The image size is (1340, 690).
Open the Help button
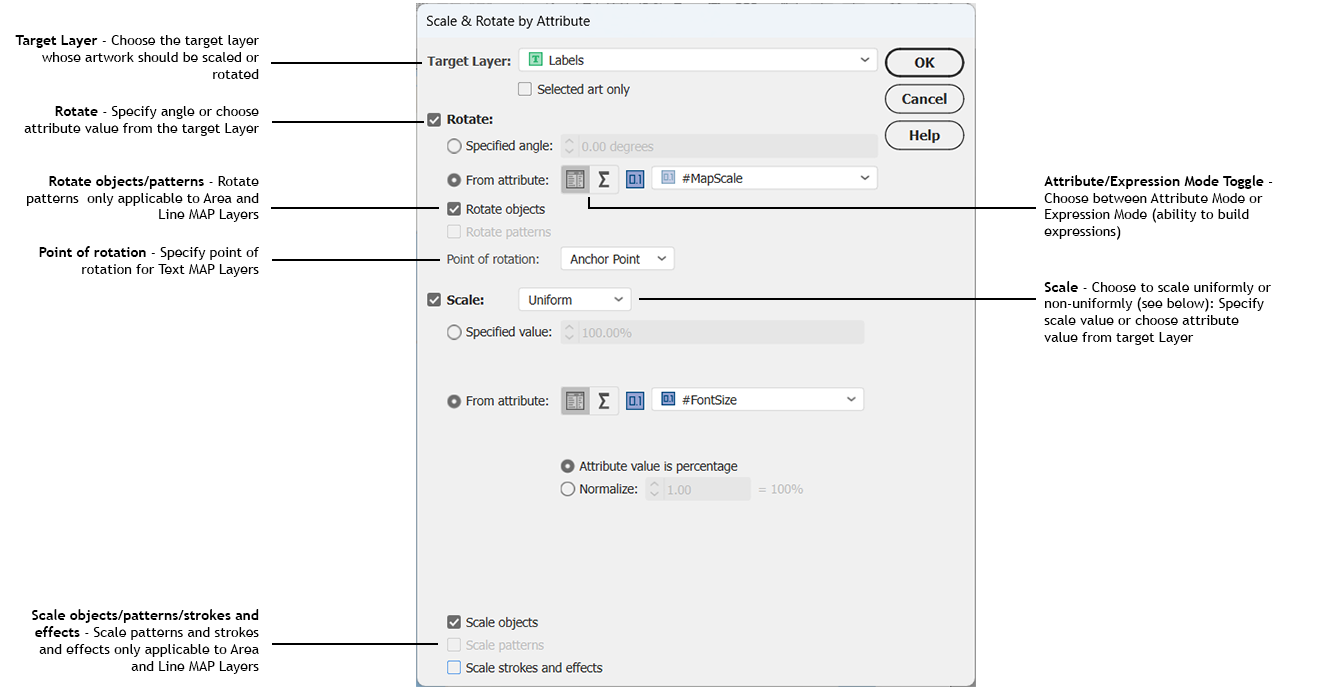tap(924, 135)
